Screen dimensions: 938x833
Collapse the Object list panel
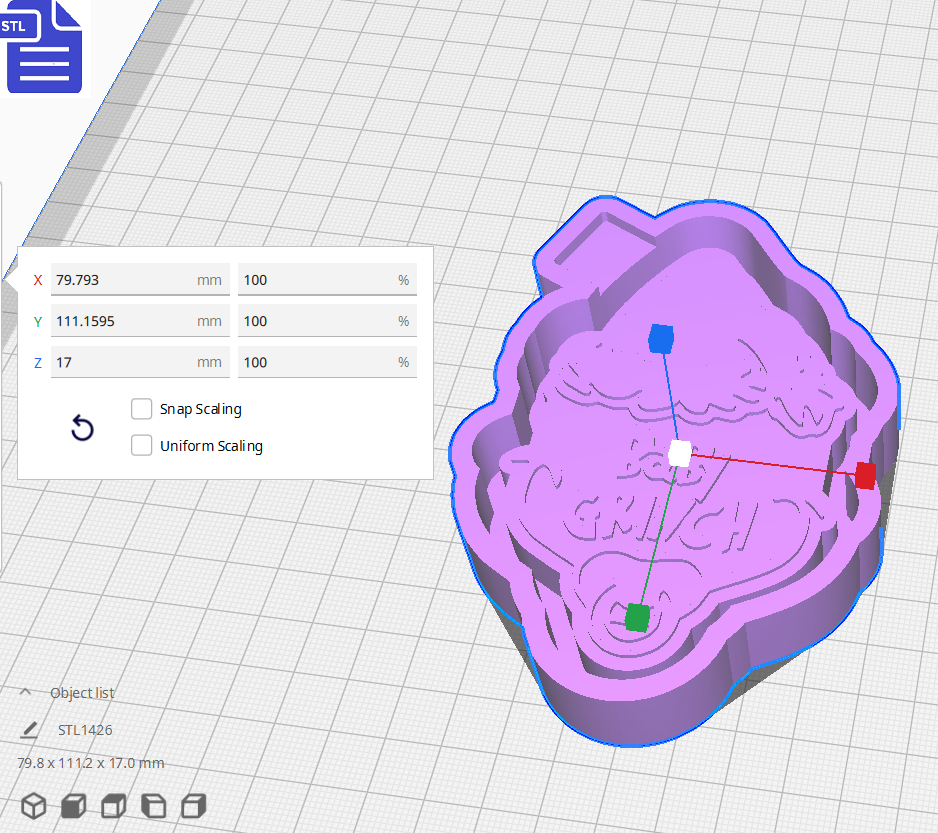[25, 691]
